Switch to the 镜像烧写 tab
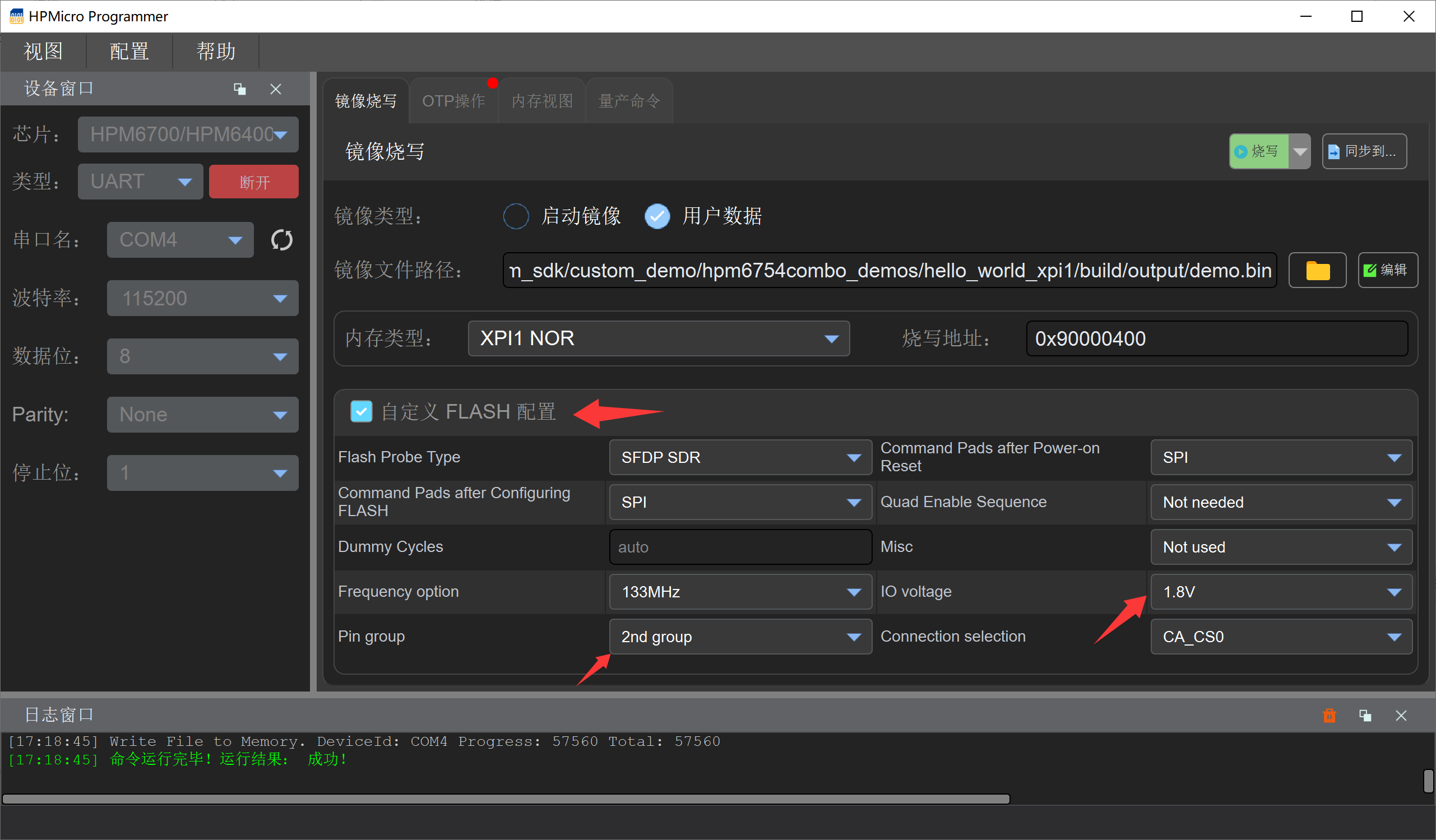This screenshot has height=840, width=1436. click(366, 101)
